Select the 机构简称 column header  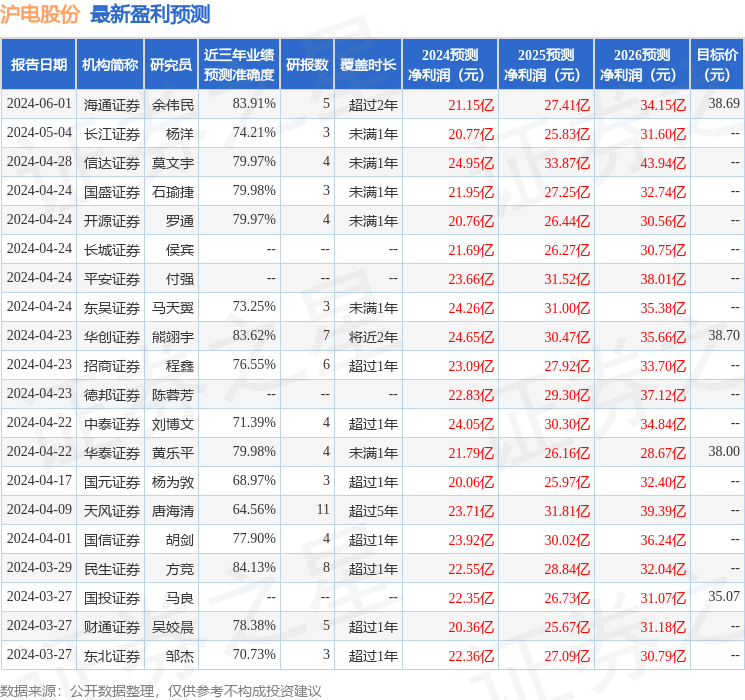click(x=110, y=64)
